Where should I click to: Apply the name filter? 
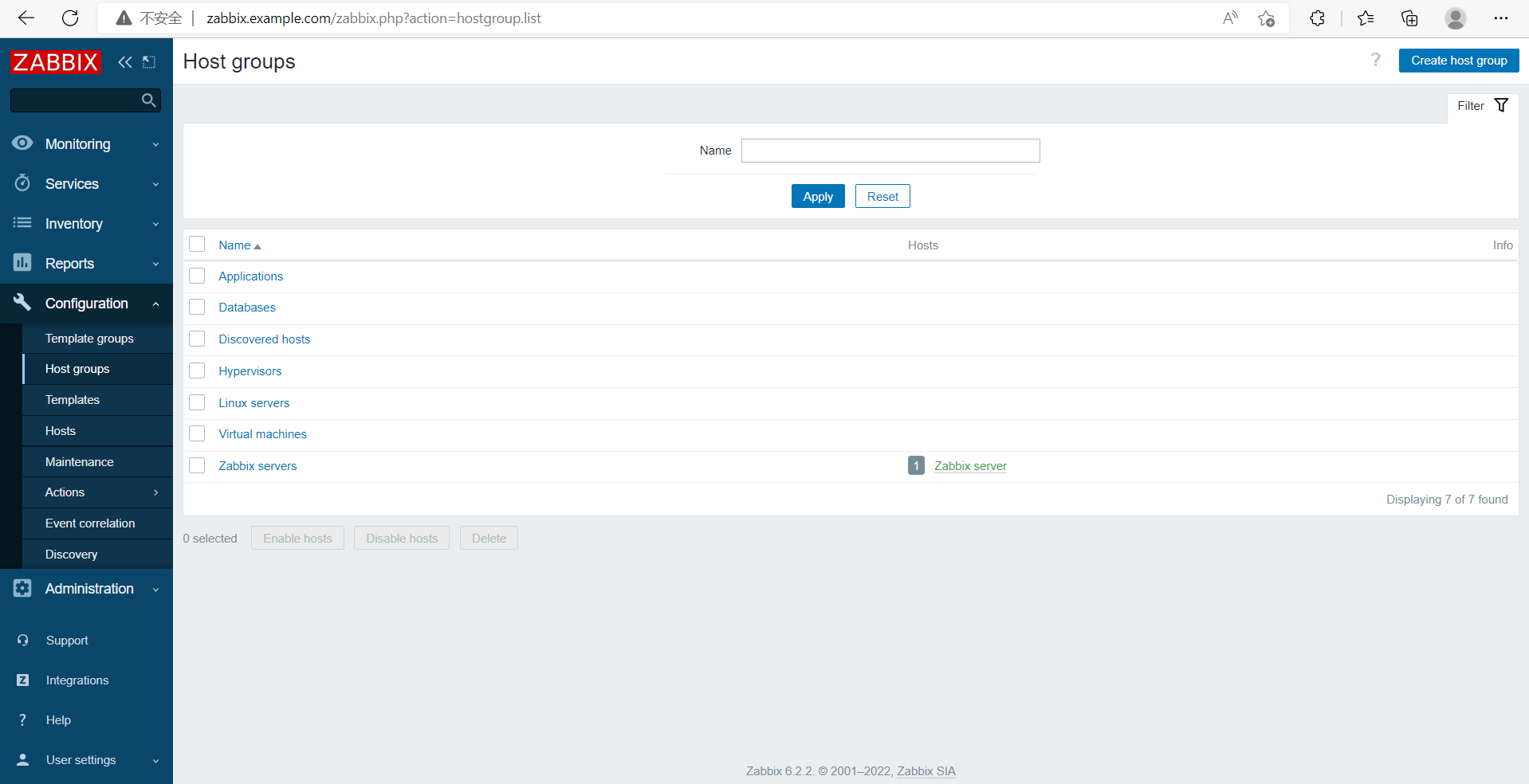(x=818, y=196)
